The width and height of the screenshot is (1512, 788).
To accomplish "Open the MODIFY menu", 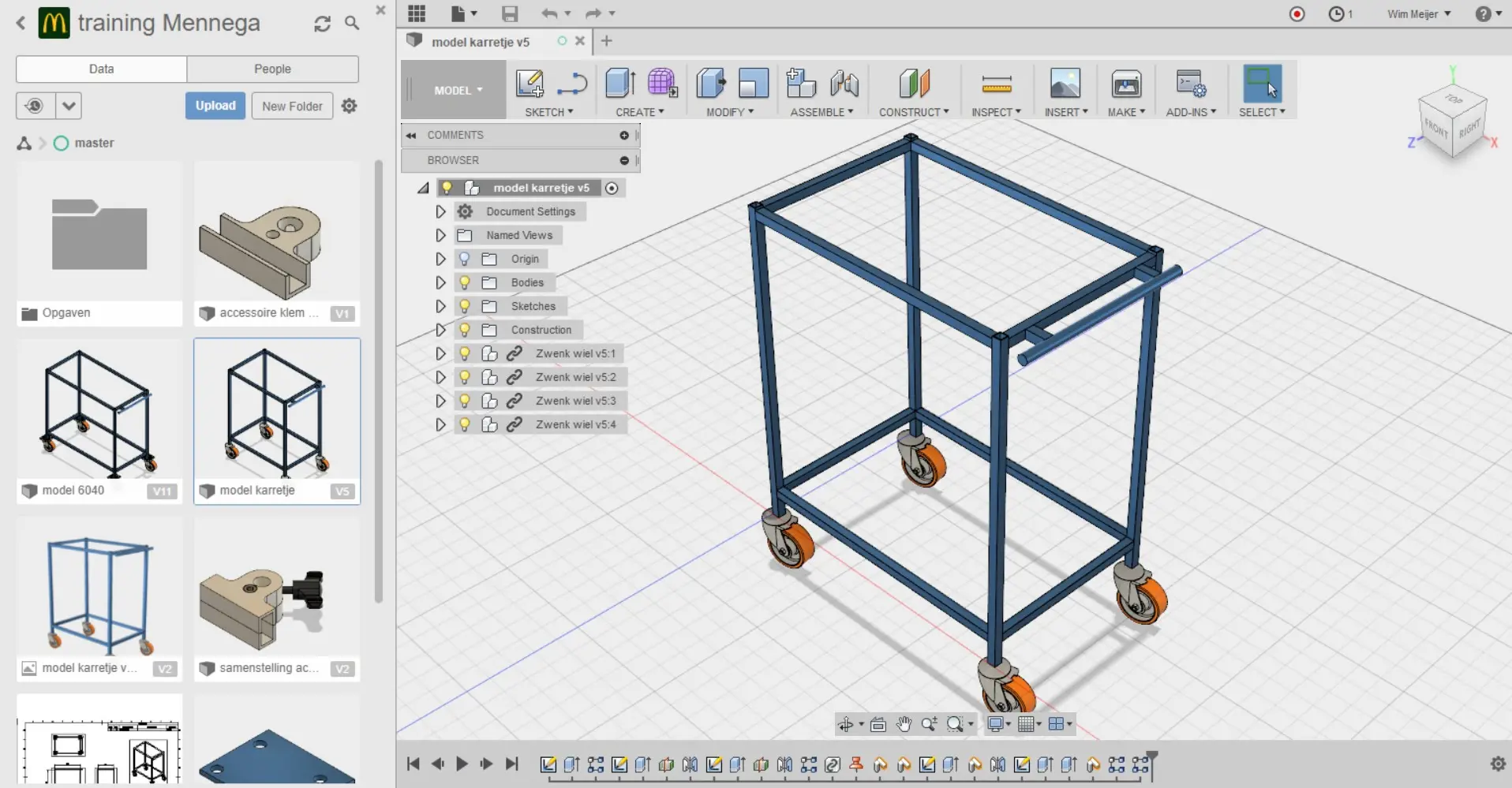I will coord(730,112).
